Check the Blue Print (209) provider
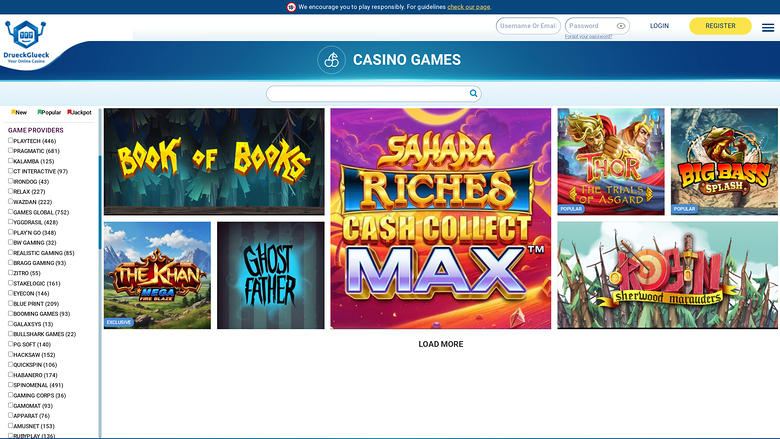The height and width of the screenshot is (439, 780). point(10,303)
